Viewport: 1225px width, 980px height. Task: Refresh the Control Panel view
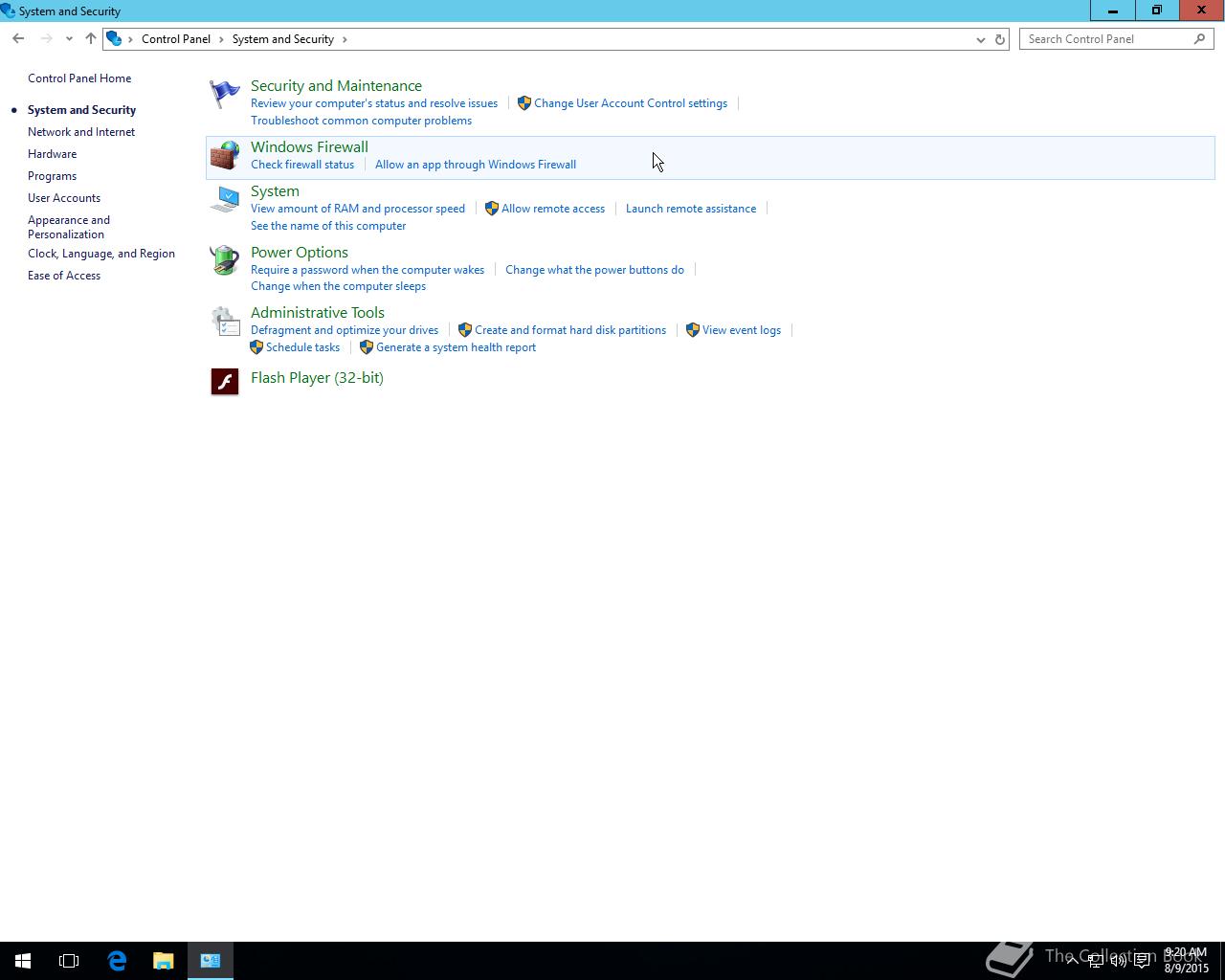tap(1000, 39)
